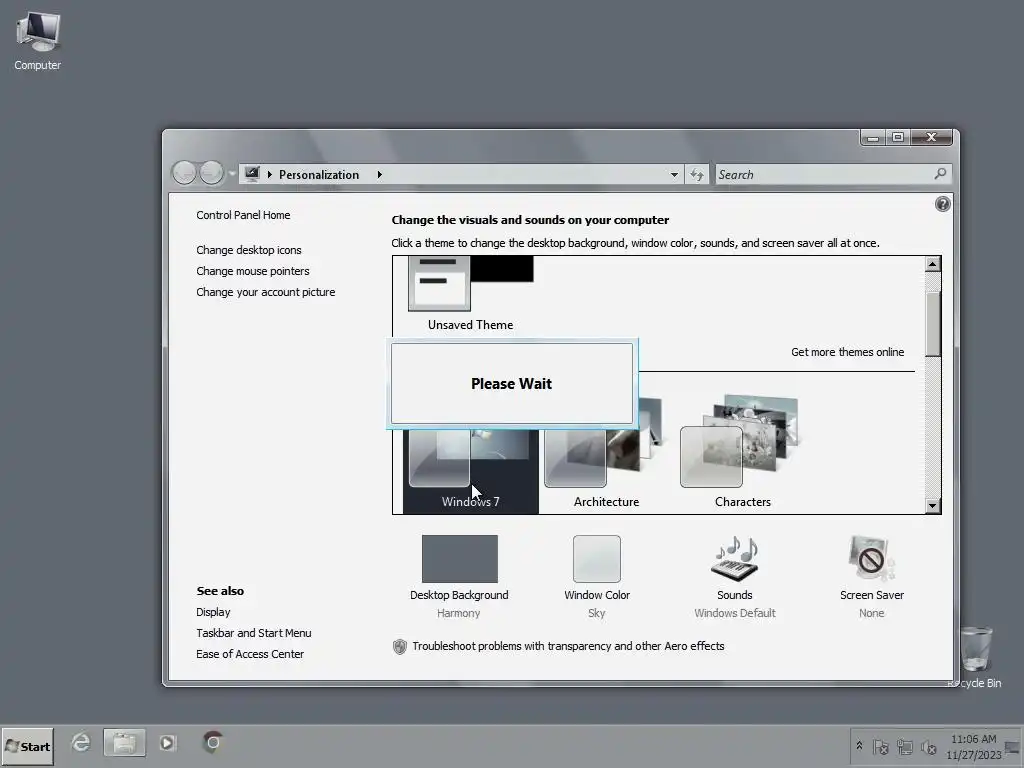Image resolution: width=1024 pixels, height=768 pixels.
Task: Select the Architecture theme
Action: click(x=606, y=453)
